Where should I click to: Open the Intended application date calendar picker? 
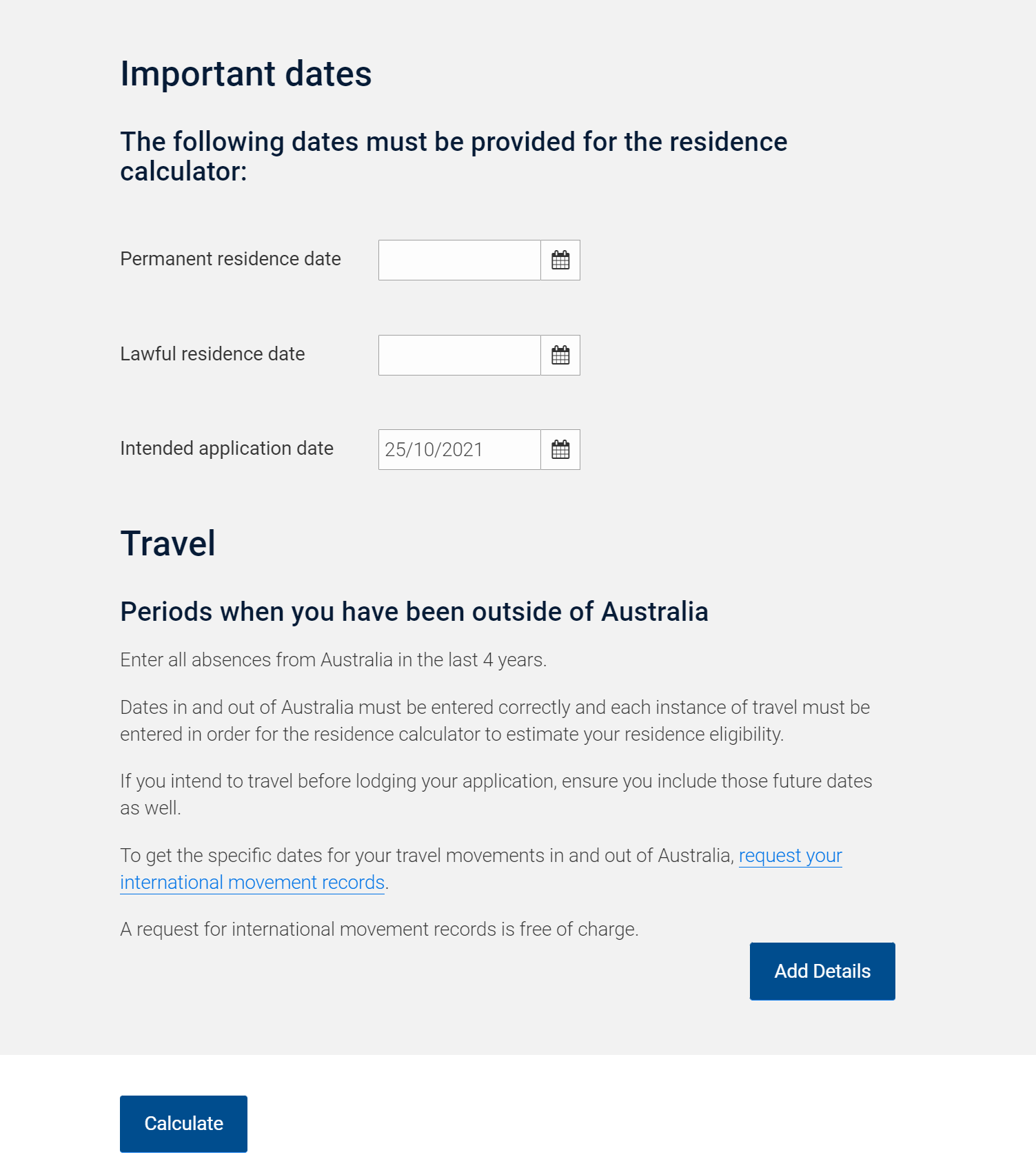click(x=560, y=450)
